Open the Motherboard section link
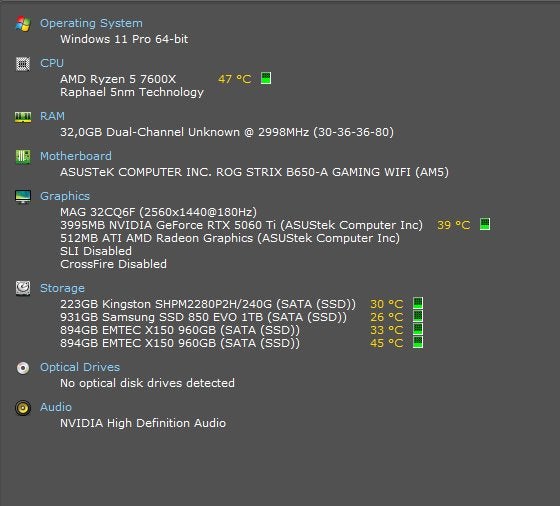This screenshot has width=560, height=506. pyautogui.click(x=76, y=156)
